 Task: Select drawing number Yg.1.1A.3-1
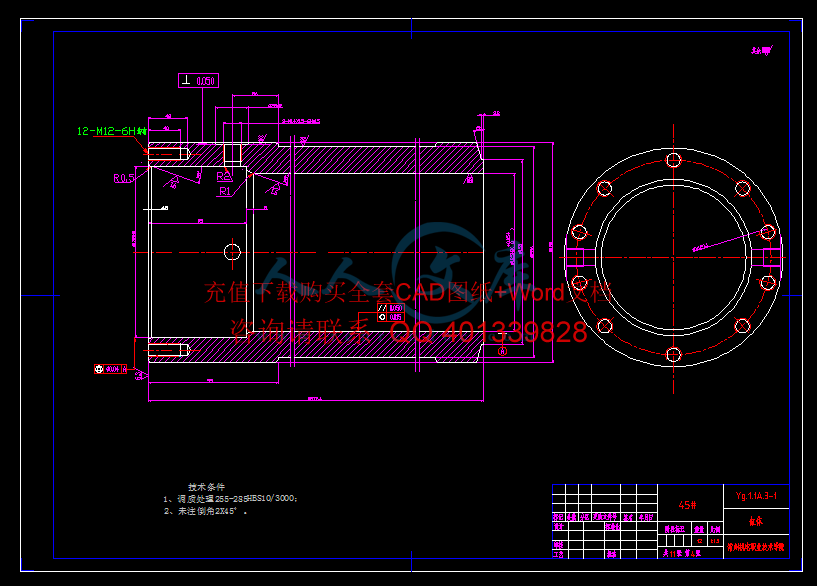coord(756,495)
